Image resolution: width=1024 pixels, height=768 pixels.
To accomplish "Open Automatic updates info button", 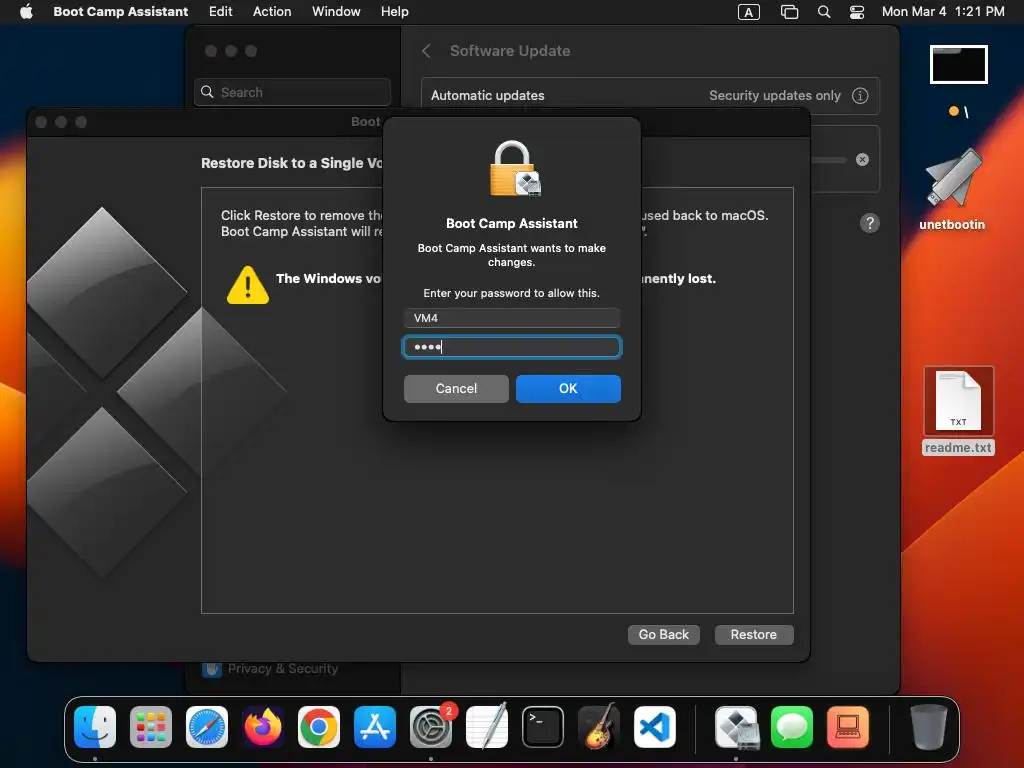I will (860, 95).
